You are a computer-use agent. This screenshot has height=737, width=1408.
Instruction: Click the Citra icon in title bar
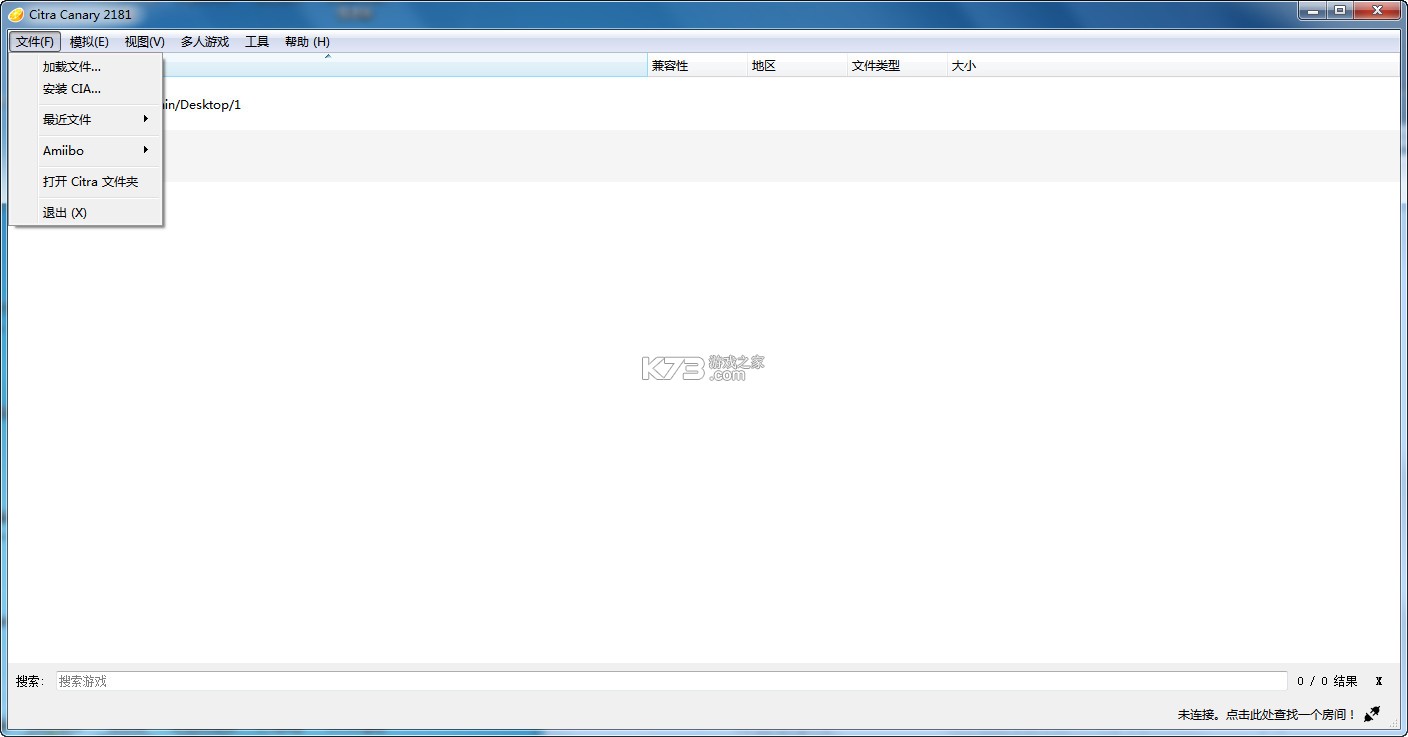[16, 14]
